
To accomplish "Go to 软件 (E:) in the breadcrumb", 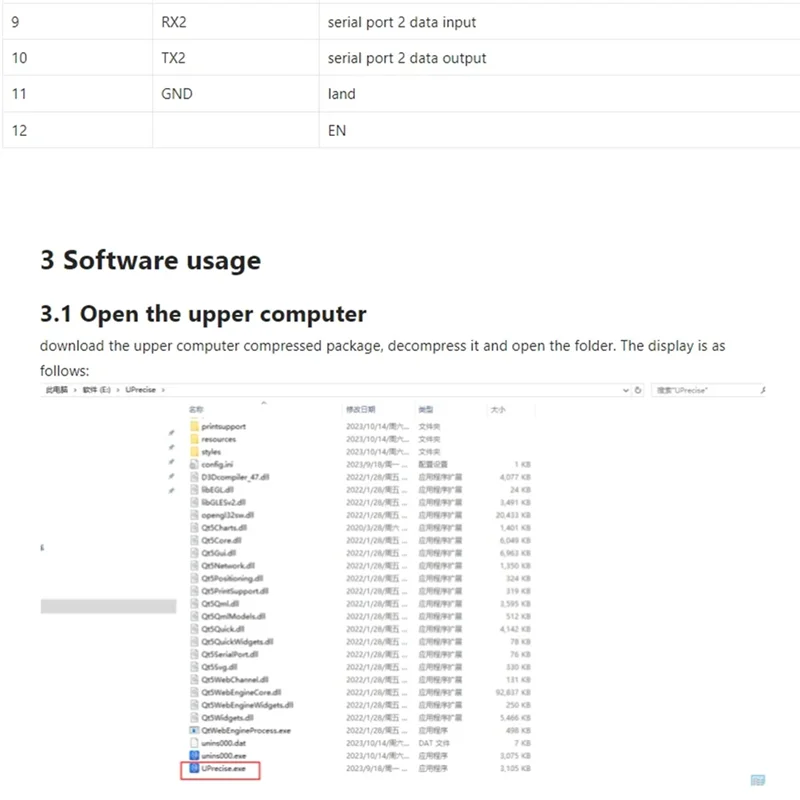I will [98, 390].
